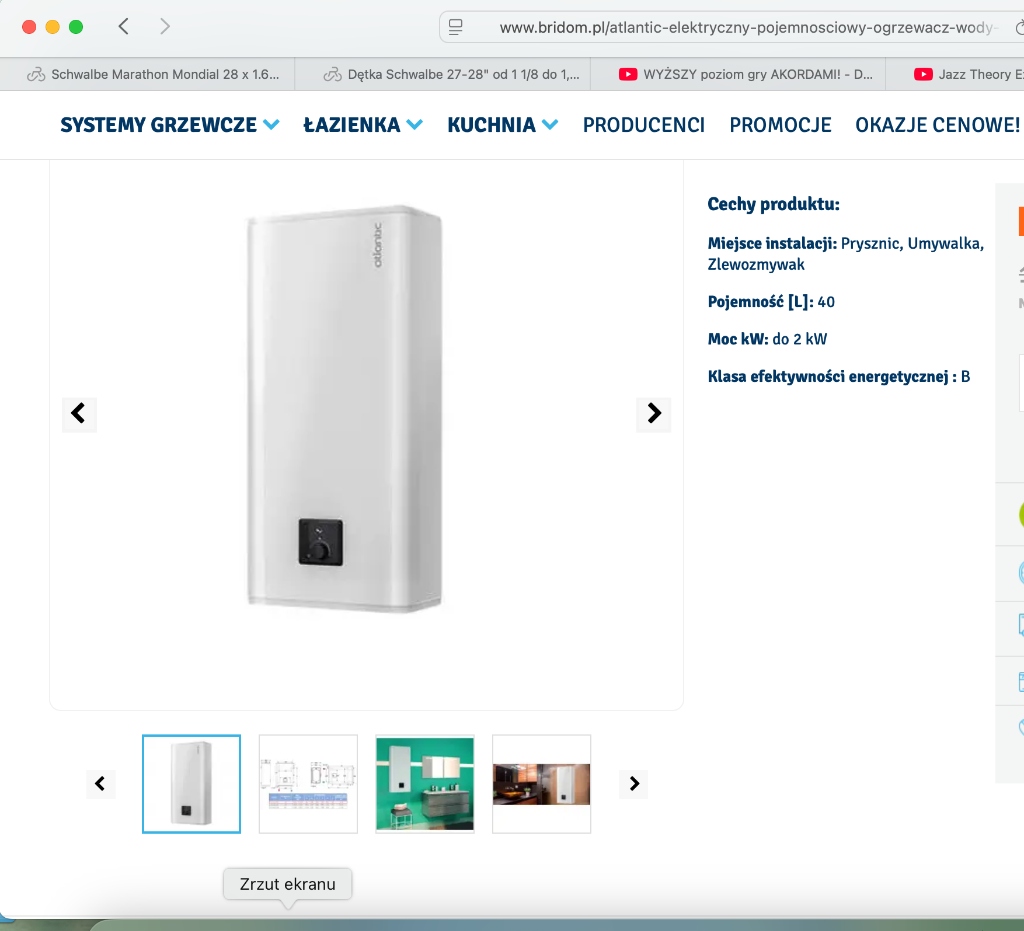The image size is (1024, 931).
Task: Click the browser forward arrow
Action: pyautogui.click(x=165, y=27)
